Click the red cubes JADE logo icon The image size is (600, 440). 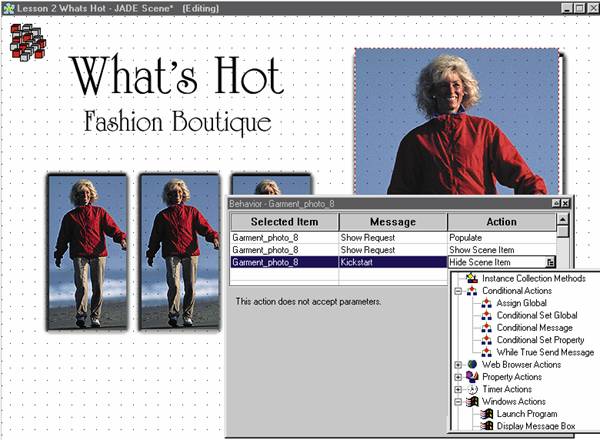[x=28, y=42]
